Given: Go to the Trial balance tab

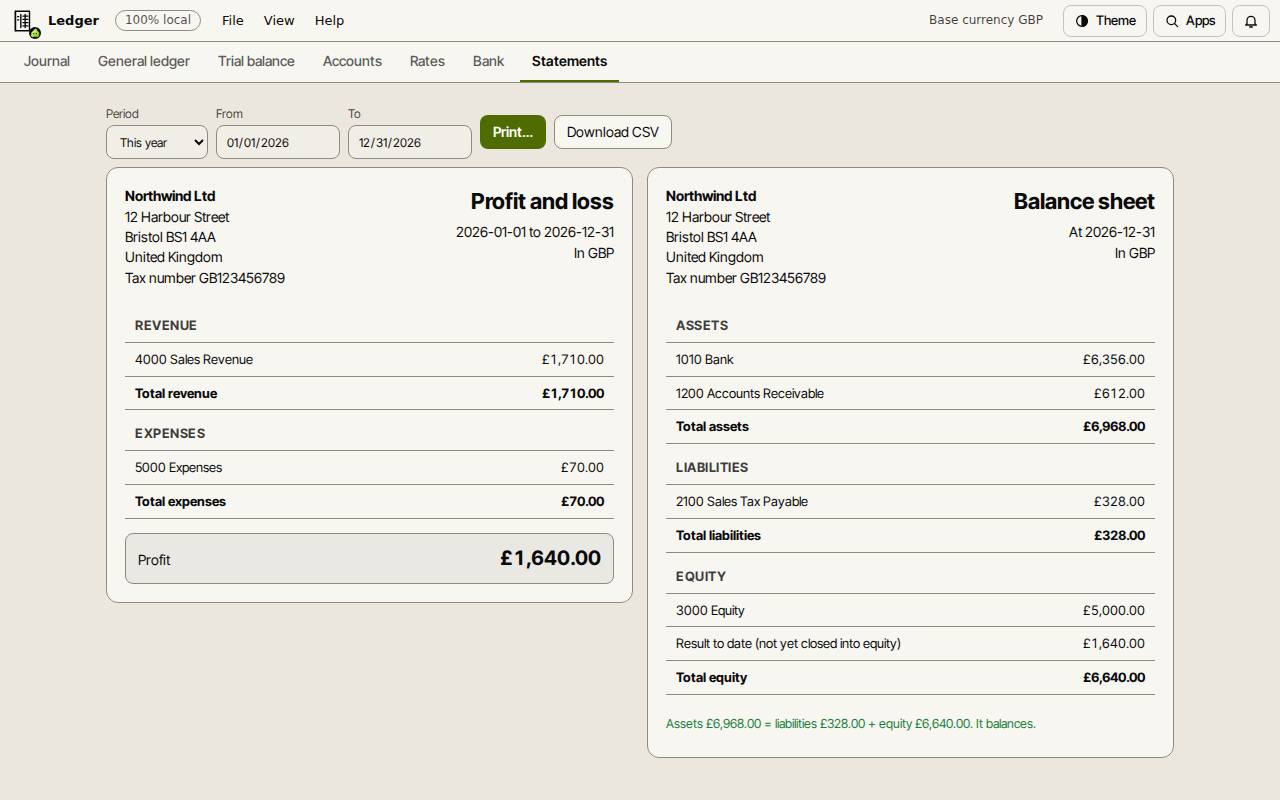Looking at the screenshot, I should click(x=256, y=61).
